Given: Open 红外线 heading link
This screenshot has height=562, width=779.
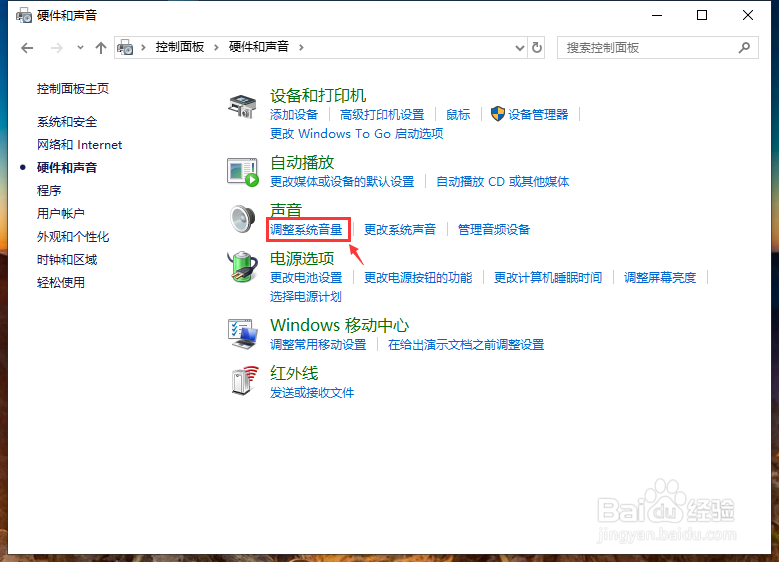Looking at the screenshot, I should point(294,373).
